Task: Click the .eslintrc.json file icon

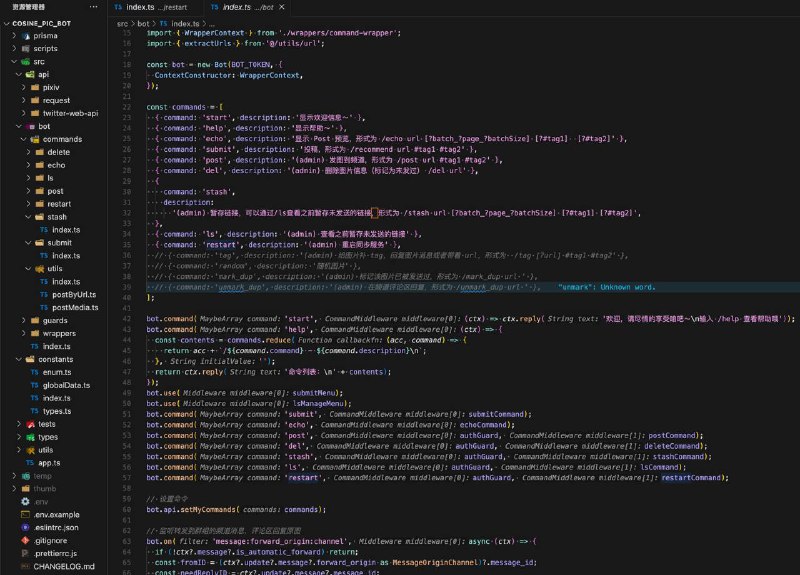Action: 25,527
